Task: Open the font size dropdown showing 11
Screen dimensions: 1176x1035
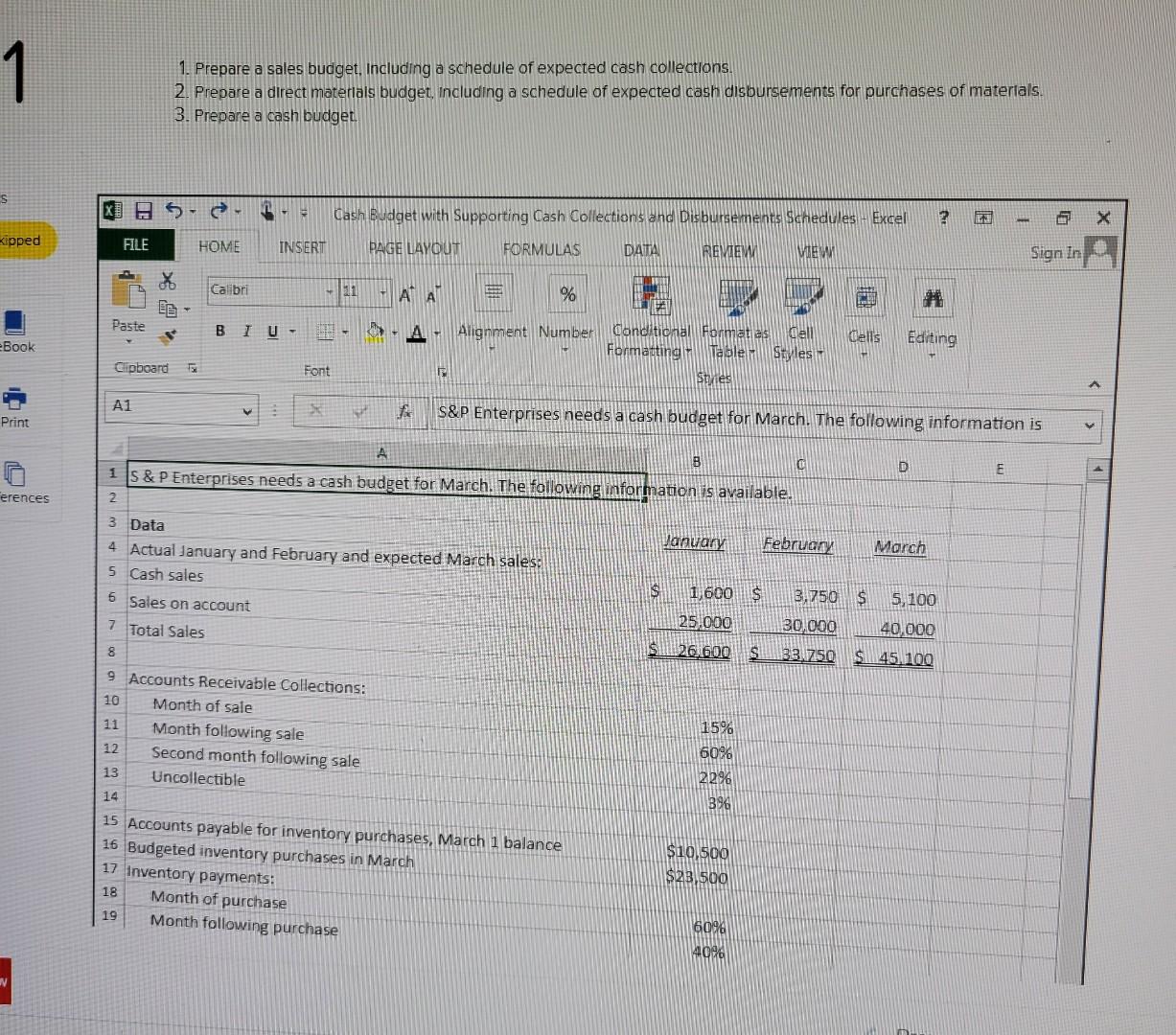Action: [381, 289]
